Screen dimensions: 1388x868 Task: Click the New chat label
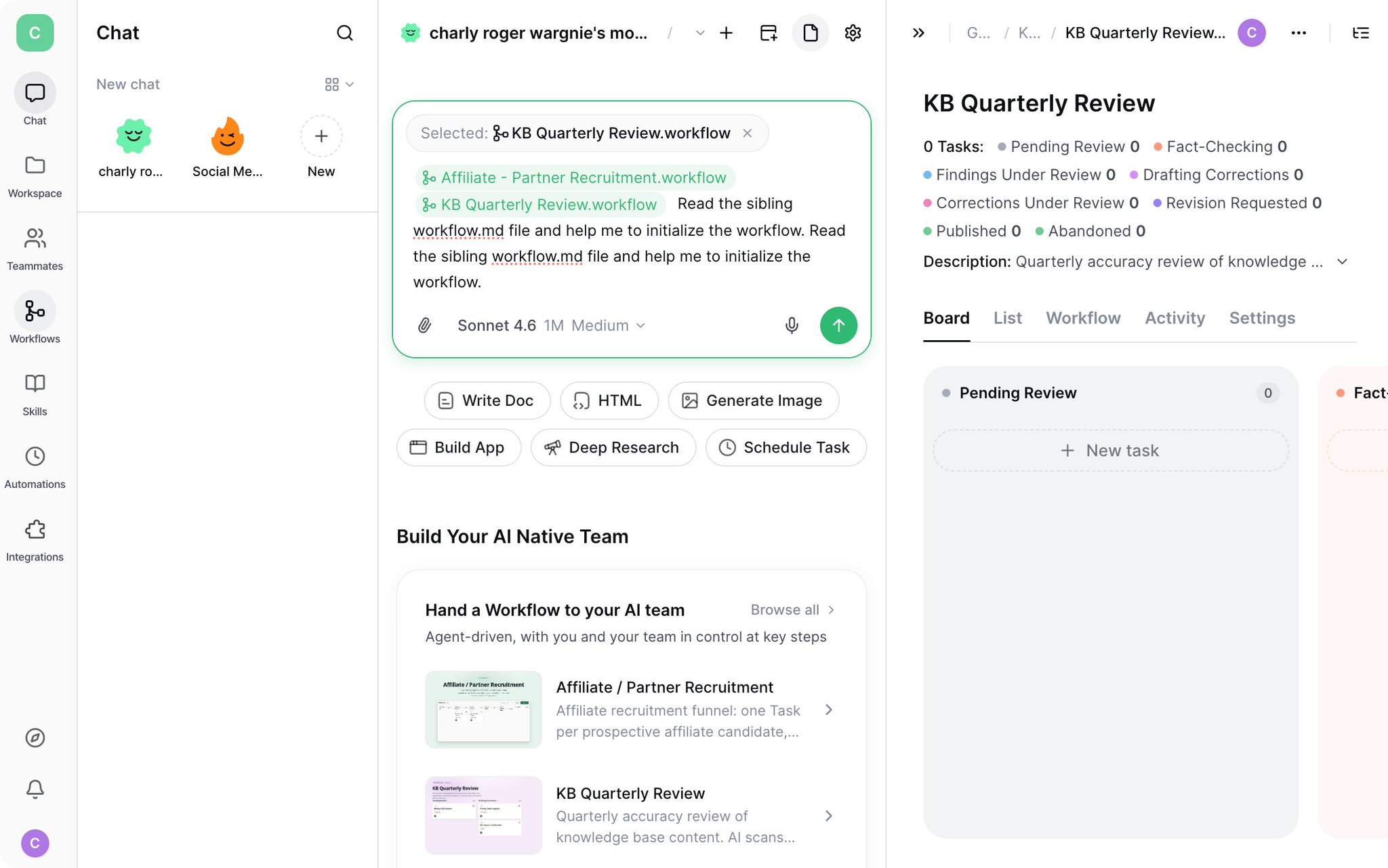pos(128,84)
